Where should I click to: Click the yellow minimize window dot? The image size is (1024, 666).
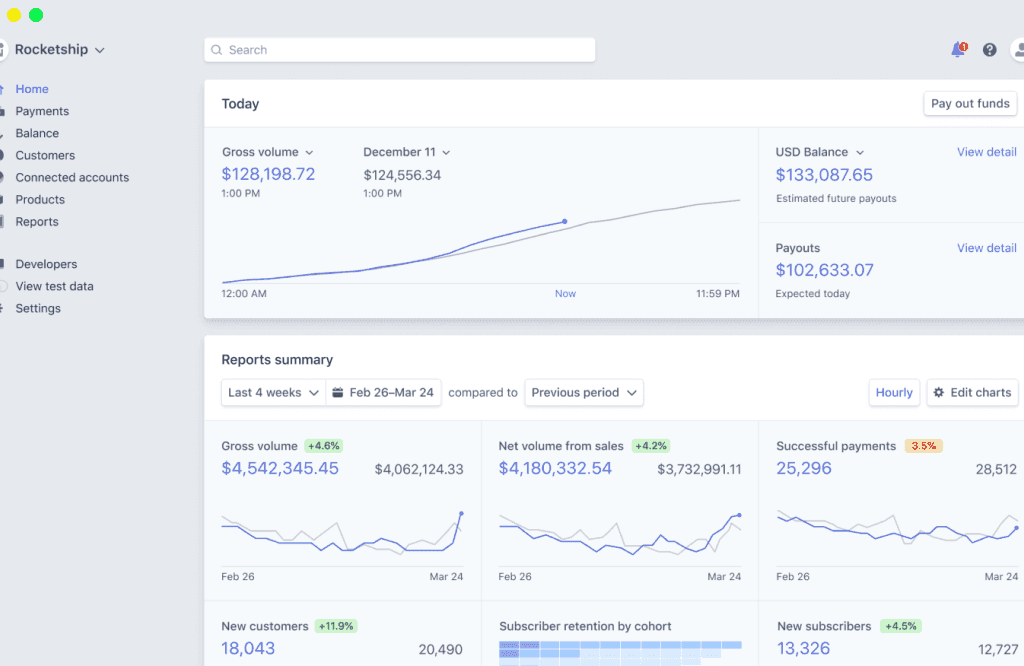point(14,15)
